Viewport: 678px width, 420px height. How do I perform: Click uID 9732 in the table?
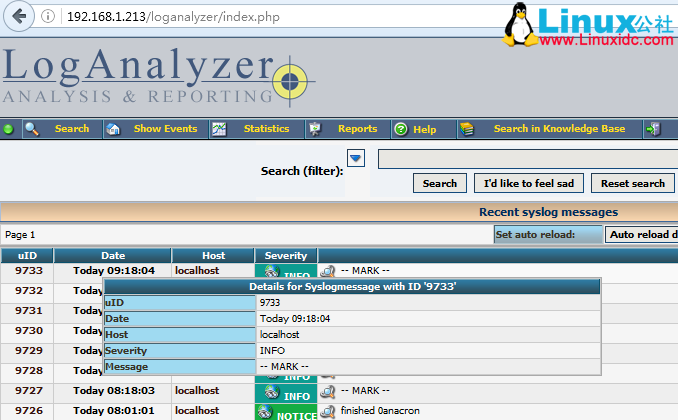29,291
